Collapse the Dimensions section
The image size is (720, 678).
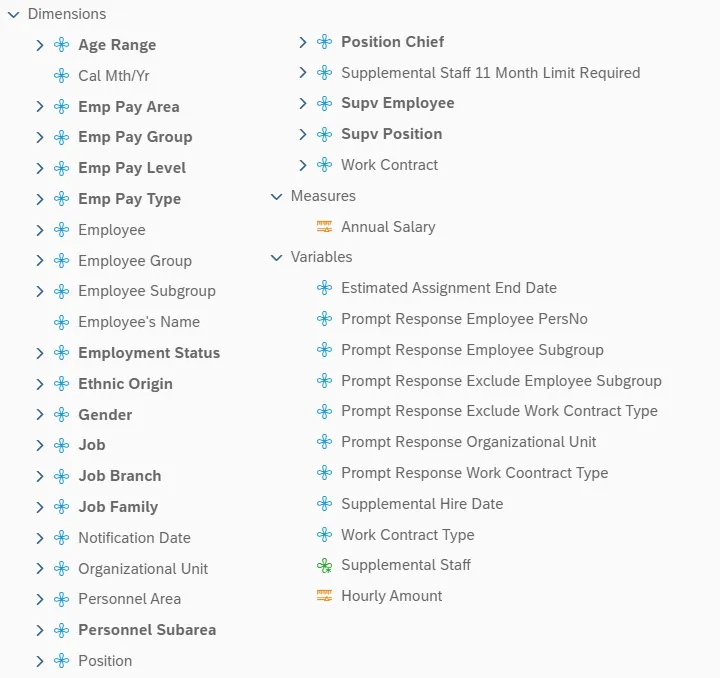[14, 15]
